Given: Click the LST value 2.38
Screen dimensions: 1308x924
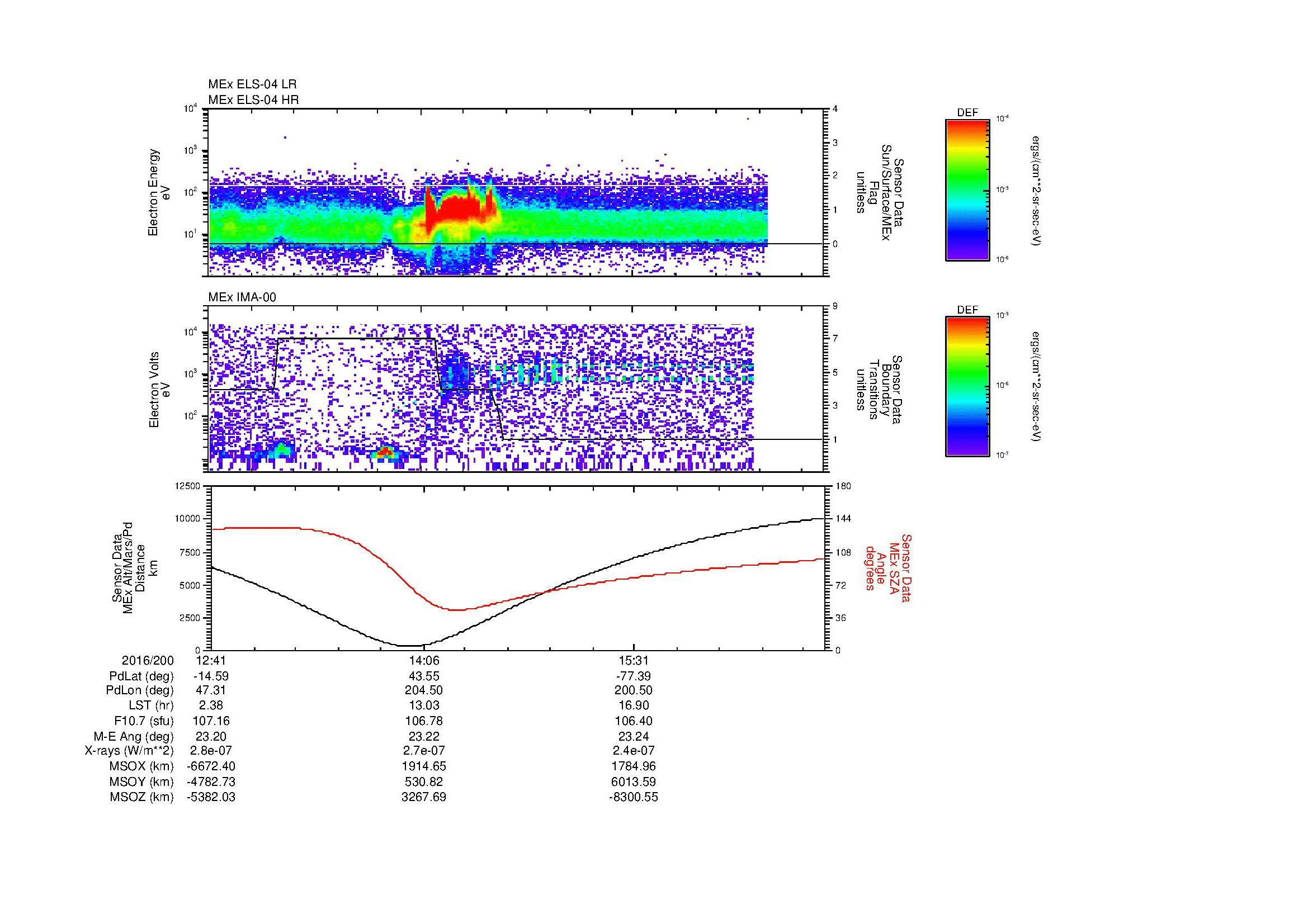Looking at the screenshot, I should 211,706.
